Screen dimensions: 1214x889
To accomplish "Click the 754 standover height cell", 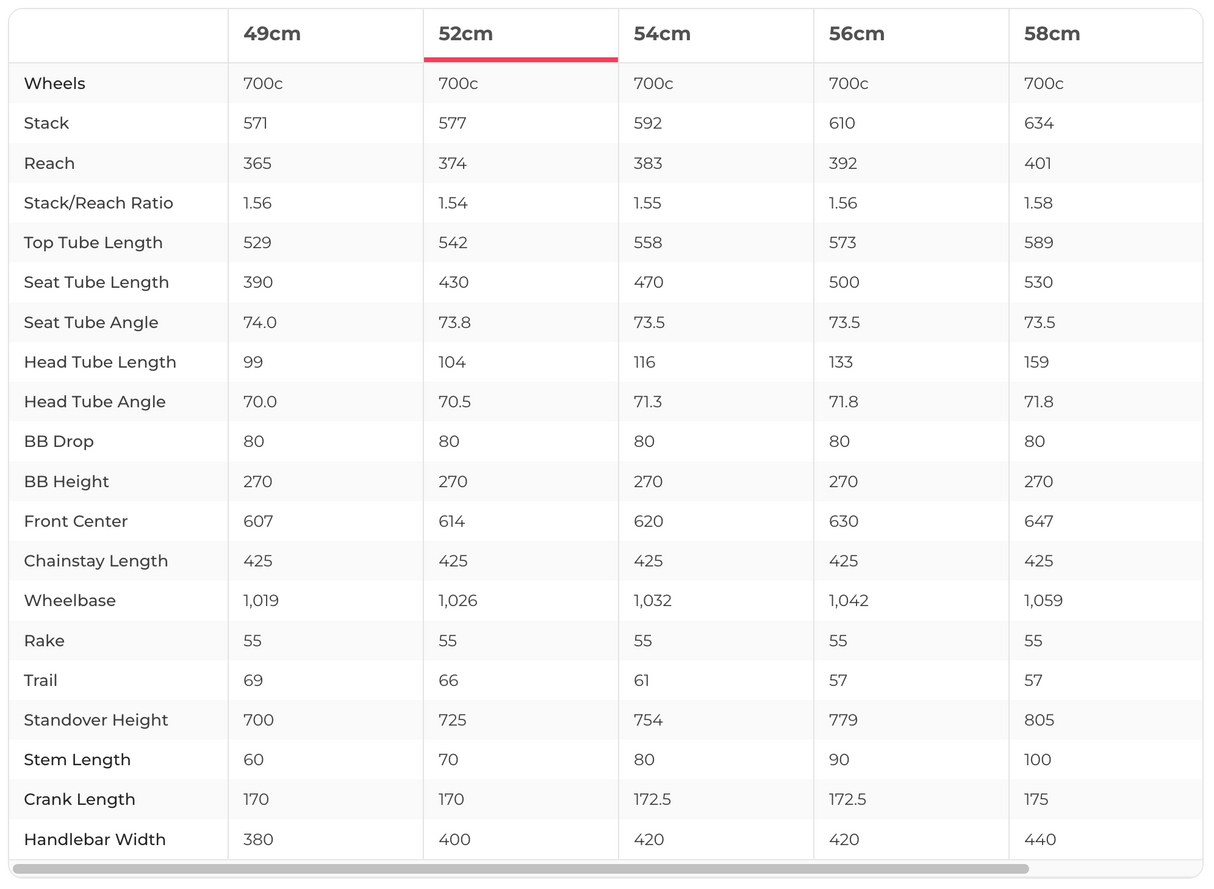I will (x=648, y=720).
